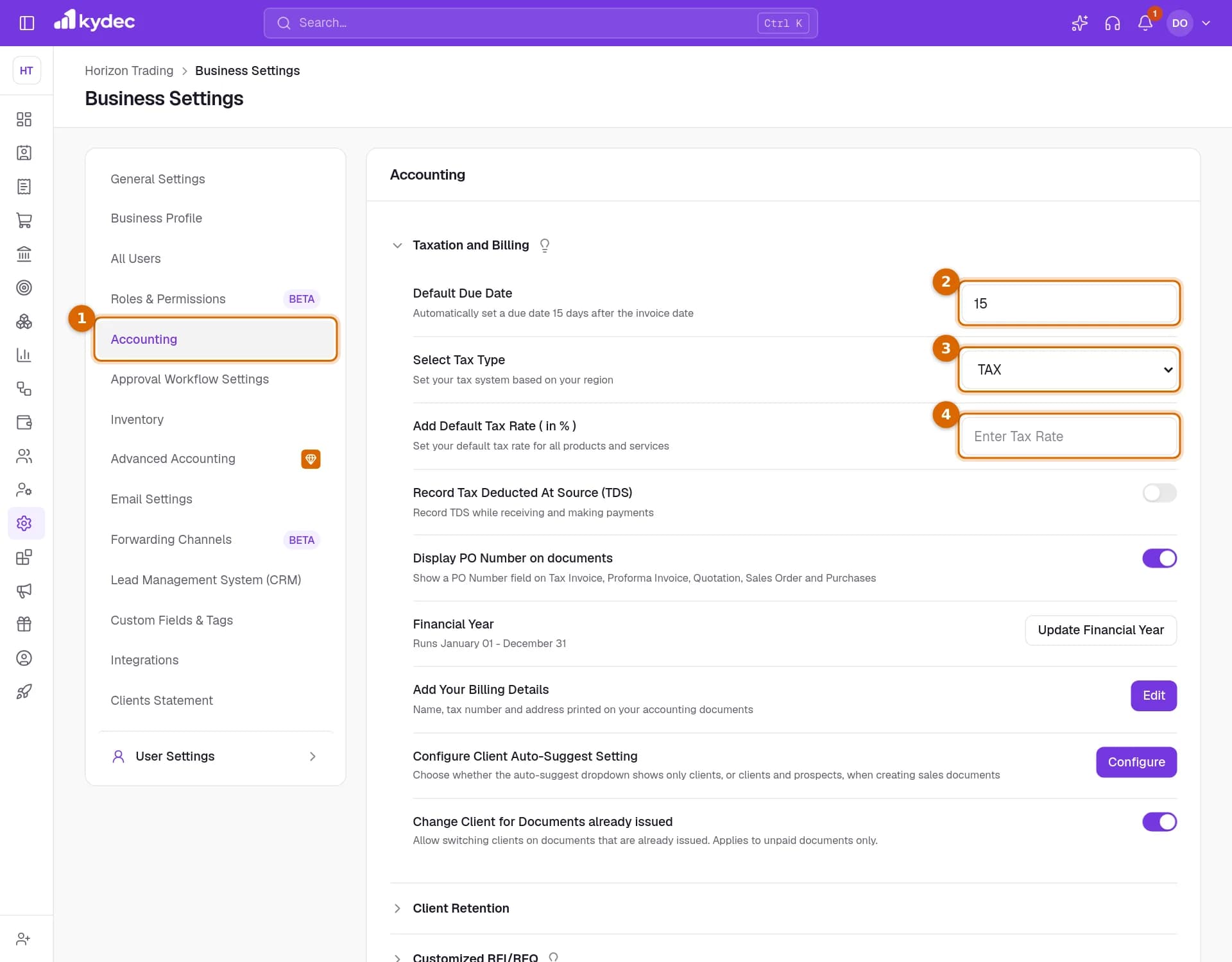
Task: Click the Search bar
Action: 540,23
